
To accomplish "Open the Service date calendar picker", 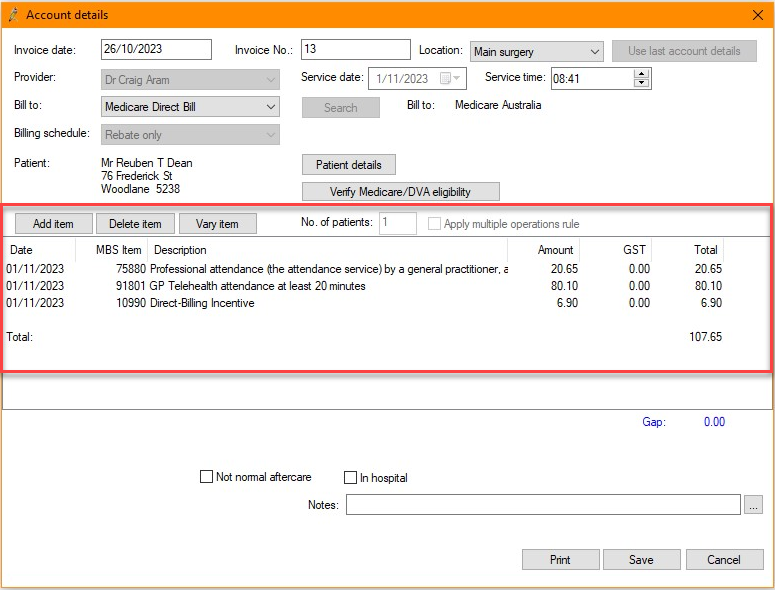I will 450,79.
